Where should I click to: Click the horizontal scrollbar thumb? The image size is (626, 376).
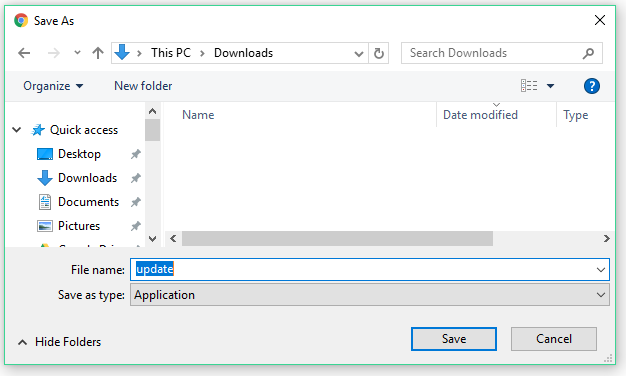pyautogui.click(x=337, y=239)
